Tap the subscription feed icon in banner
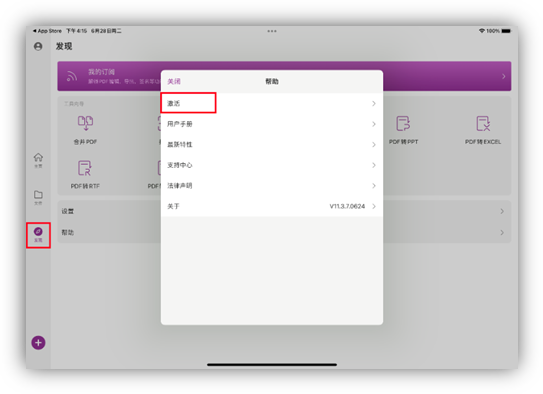 click(72, 76)
